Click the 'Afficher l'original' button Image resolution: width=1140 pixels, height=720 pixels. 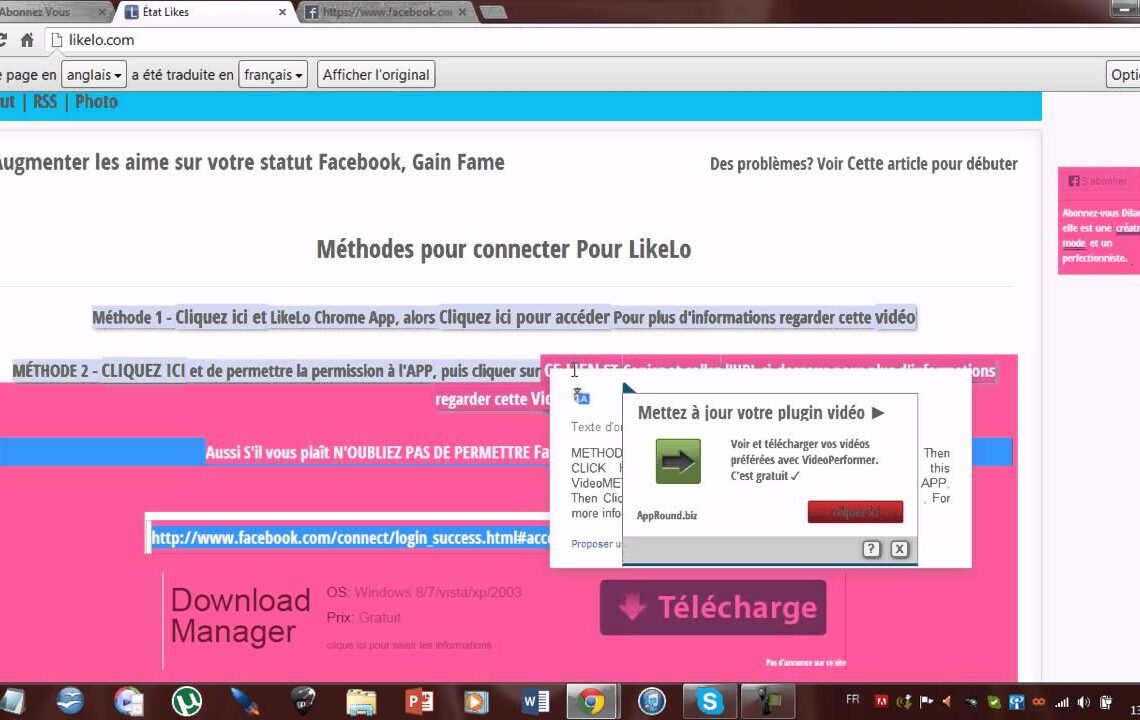(x=376, y=75)
